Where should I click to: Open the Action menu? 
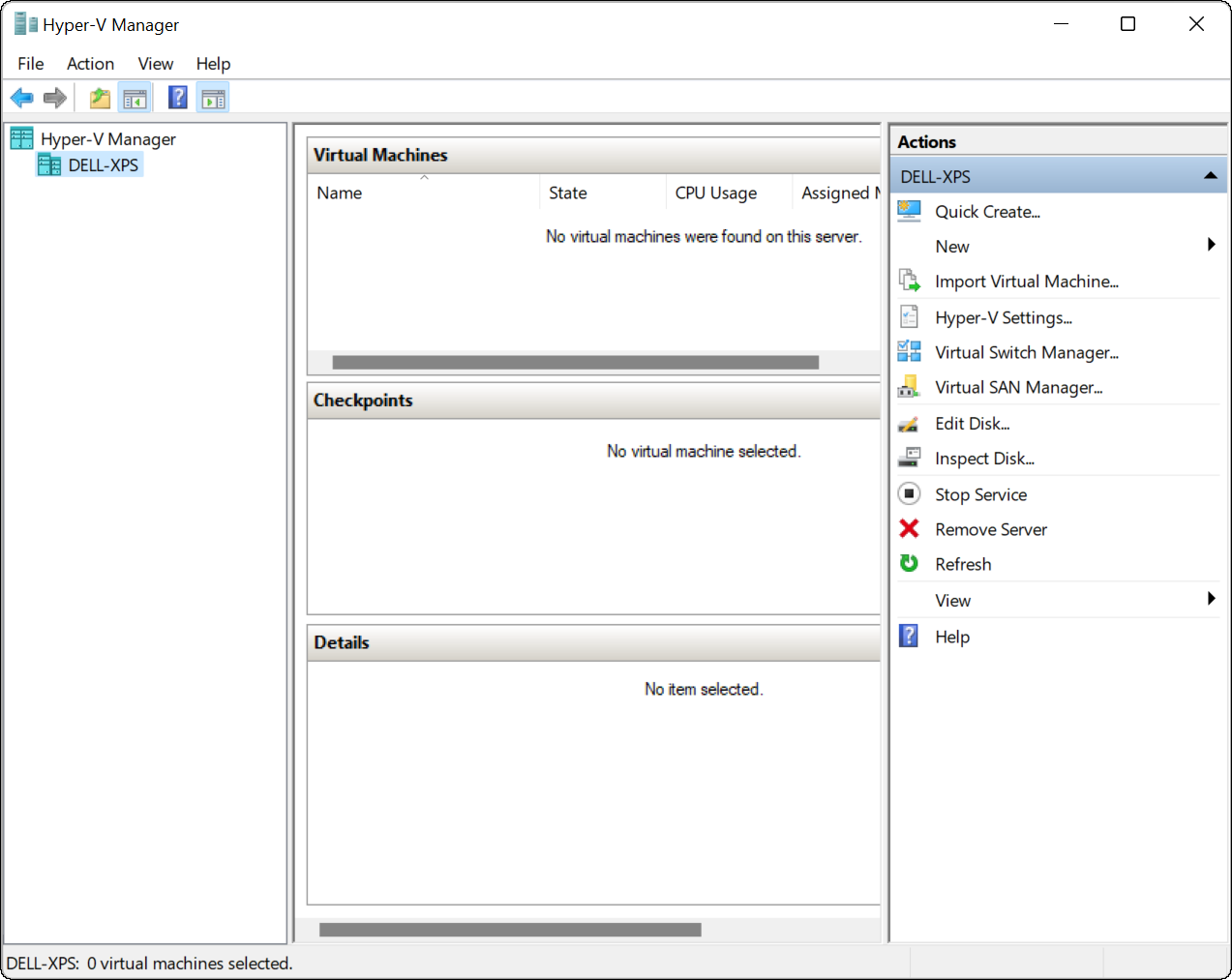tap(90, 64)
